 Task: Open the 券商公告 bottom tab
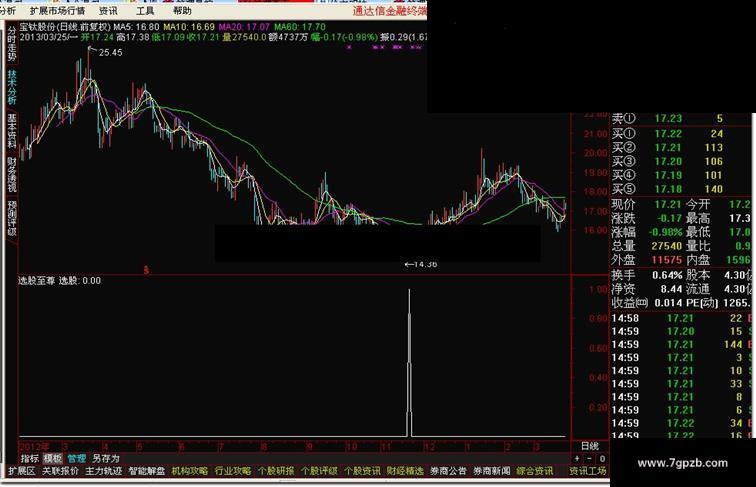click(x=448, y=471)
